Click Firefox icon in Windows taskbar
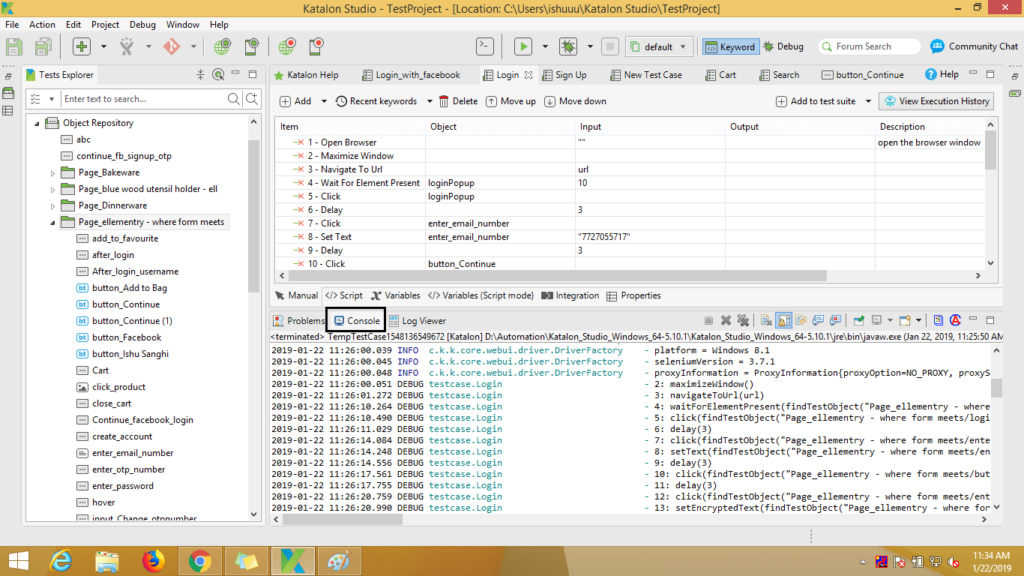 [x=153, y=560]
